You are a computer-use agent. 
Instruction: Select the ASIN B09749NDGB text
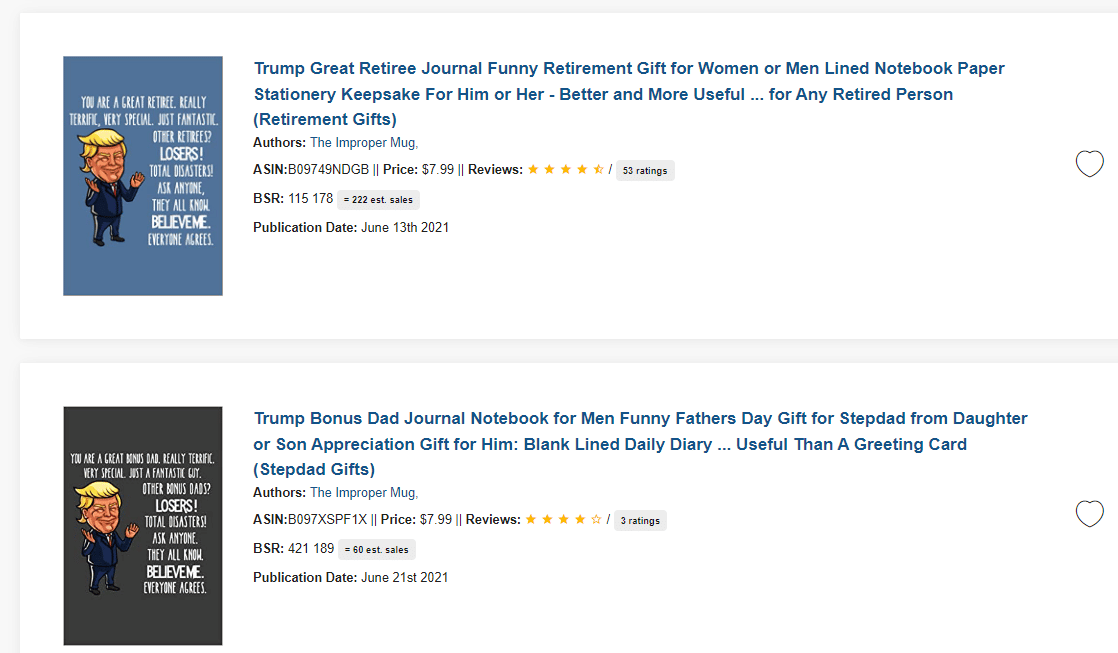pyautogui.click(x=329, y=170)
